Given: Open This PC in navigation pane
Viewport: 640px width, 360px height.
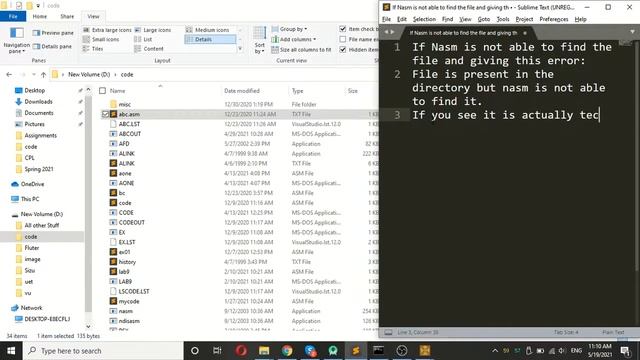Looking at the screenshot, I should 30,199.
